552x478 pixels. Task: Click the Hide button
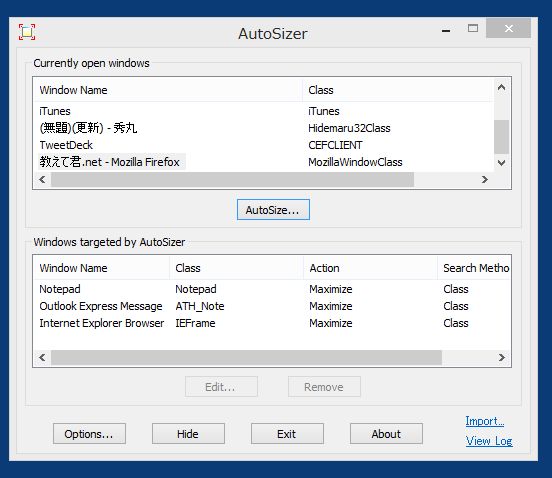coord(188,434)
